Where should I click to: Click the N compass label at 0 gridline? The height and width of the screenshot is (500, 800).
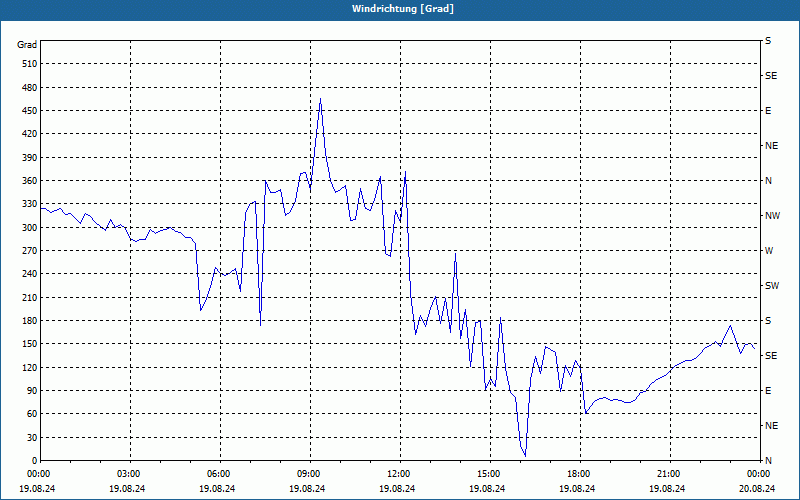pyautogui.click(x=768, y=460)
